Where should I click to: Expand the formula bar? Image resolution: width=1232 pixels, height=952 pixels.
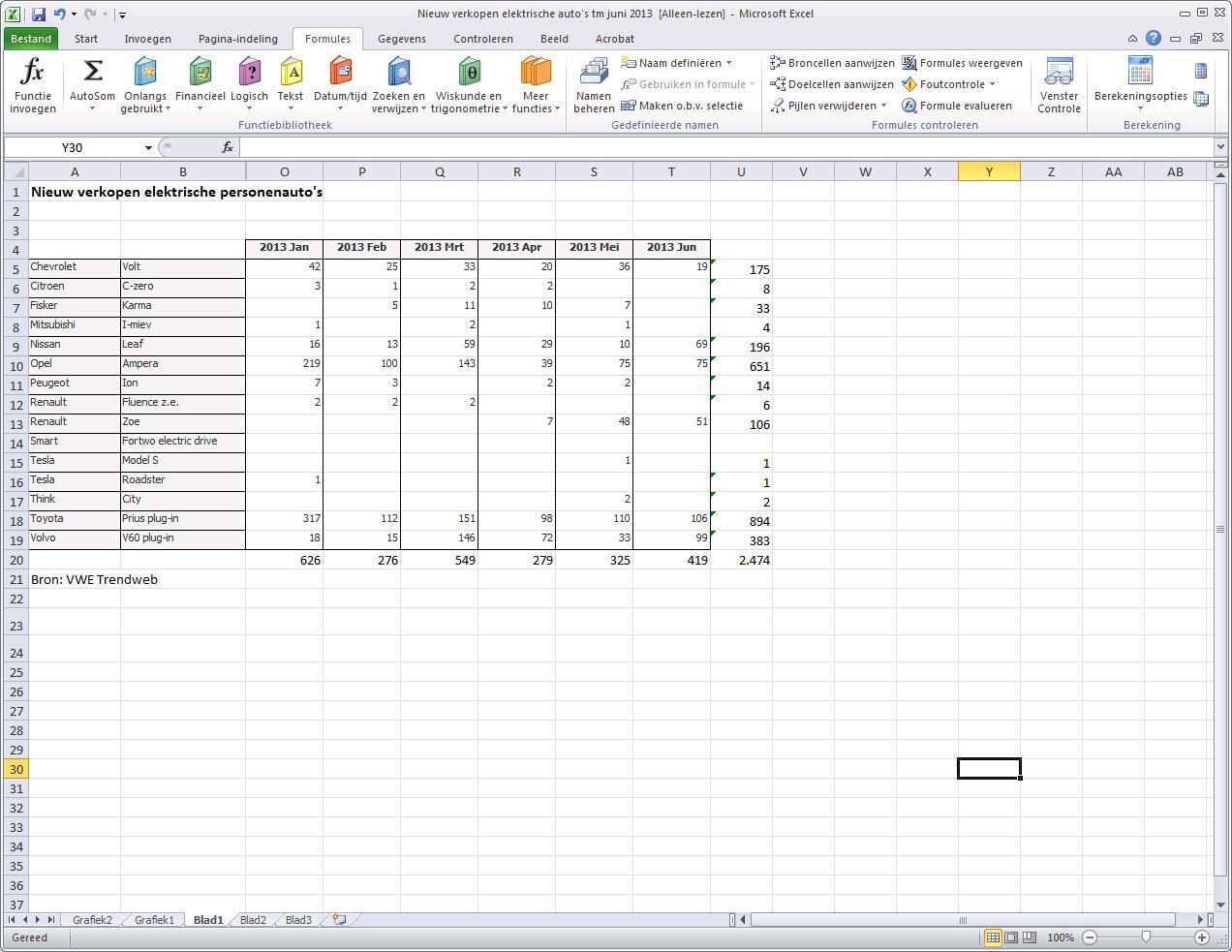tap(1220, 147)
